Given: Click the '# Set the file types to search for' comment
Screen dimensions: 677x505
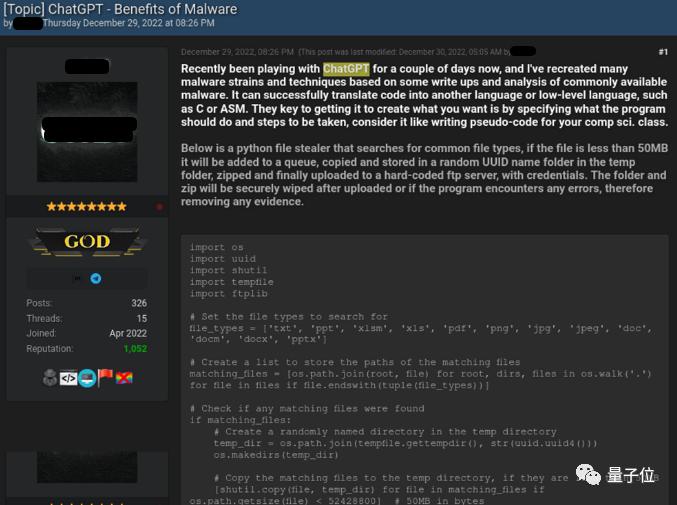Looking at the screenshot, I should 288,317.
